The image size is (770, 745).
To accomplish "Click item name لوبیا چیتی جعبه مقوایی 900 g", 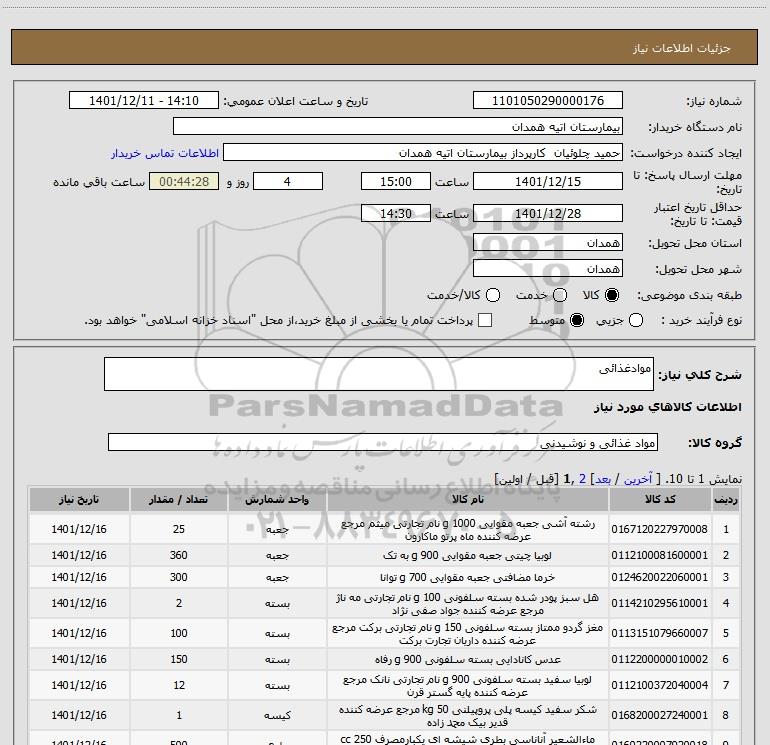I will 468,555.
